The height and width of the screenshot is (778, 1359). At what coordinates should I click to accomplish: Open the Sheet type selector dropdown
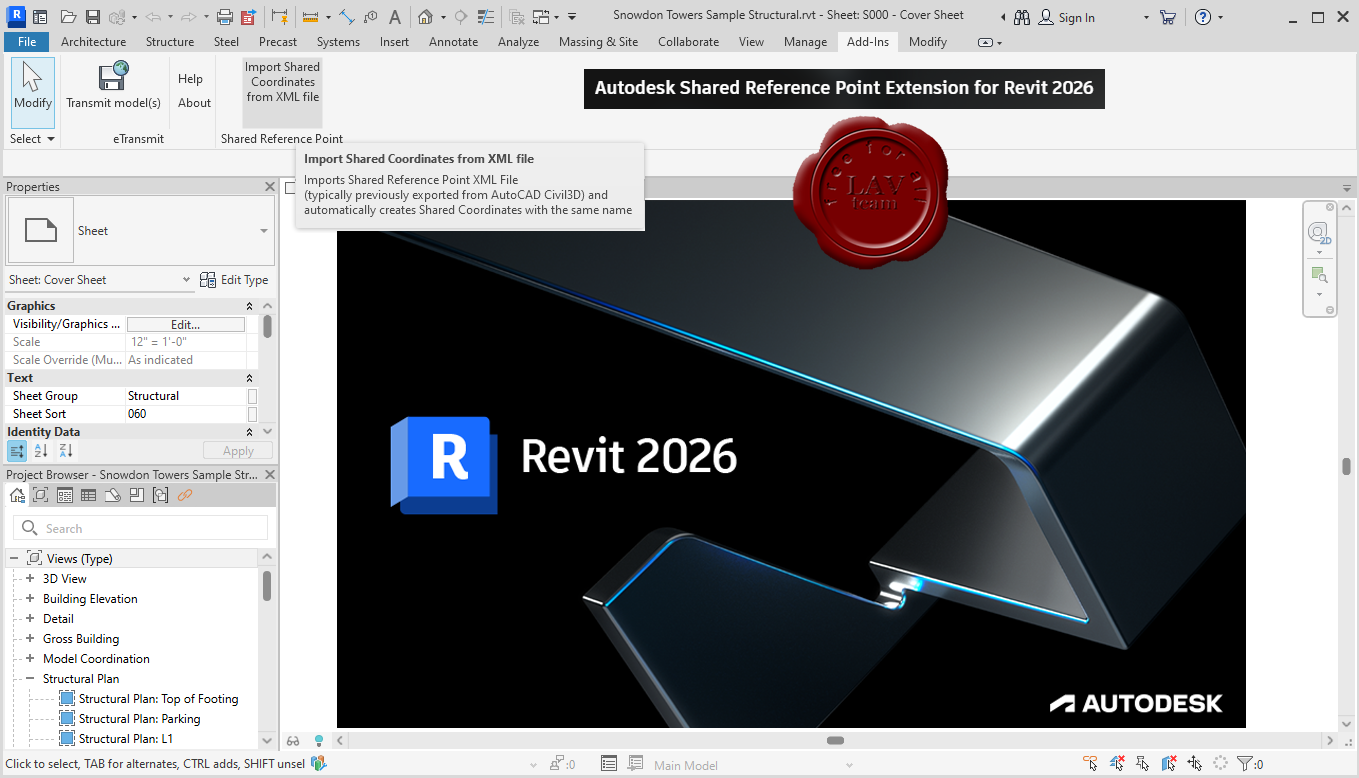tap(264, 231)
